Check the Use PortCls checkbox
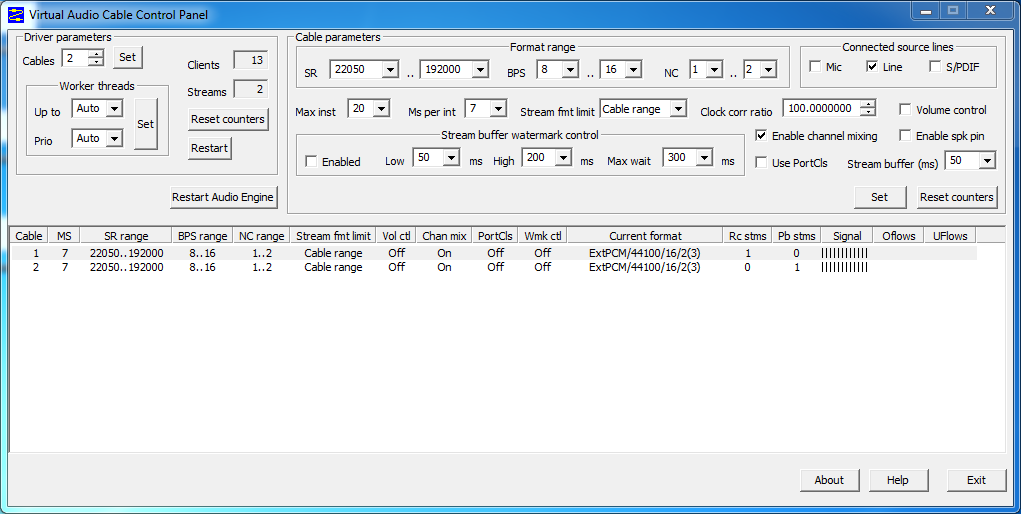The width and height of the screenshot is (1021, 514). click(x=761, y=162)
